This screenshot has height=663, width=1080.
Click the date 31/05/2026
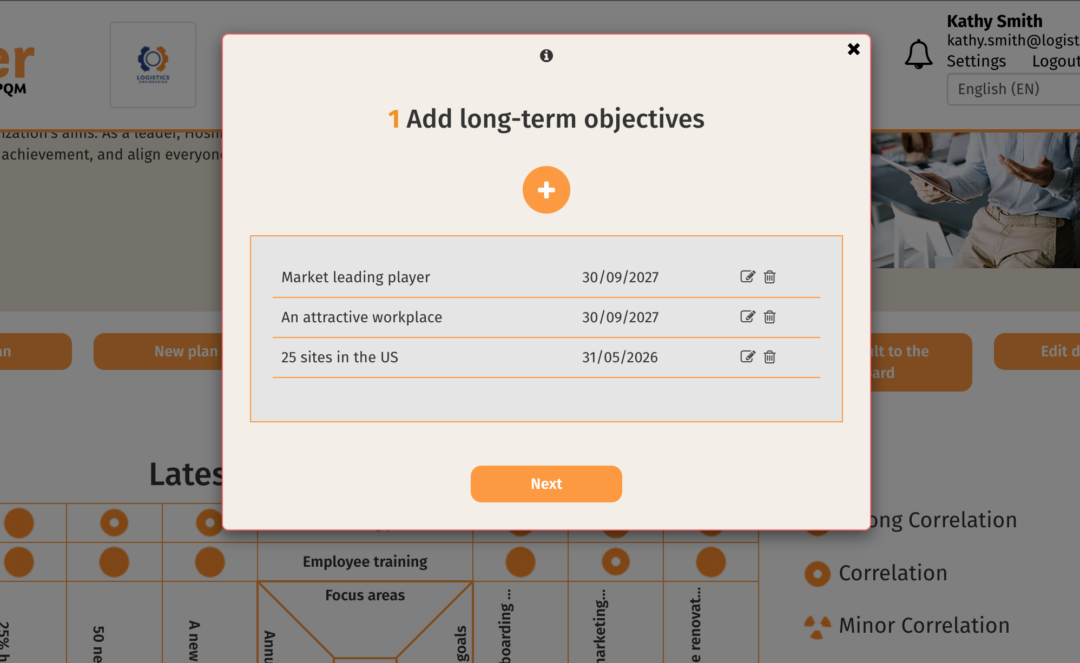pyautogui.click(x=620, y=357)
